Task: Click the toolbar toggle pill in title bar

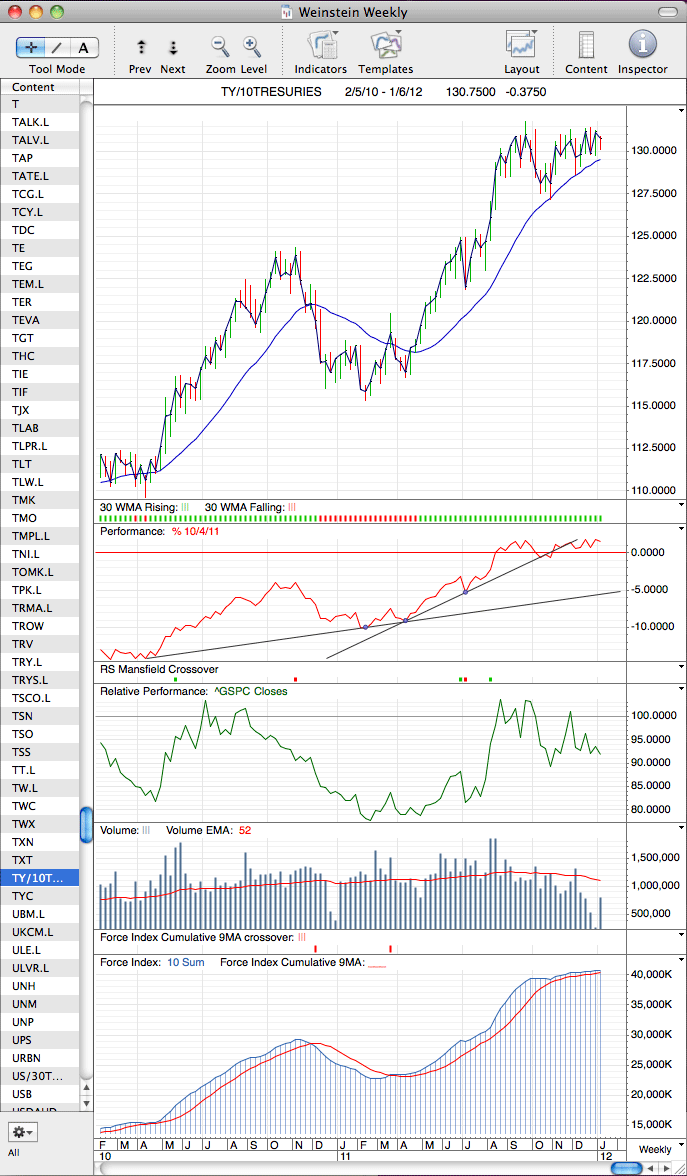Action: 667,11
